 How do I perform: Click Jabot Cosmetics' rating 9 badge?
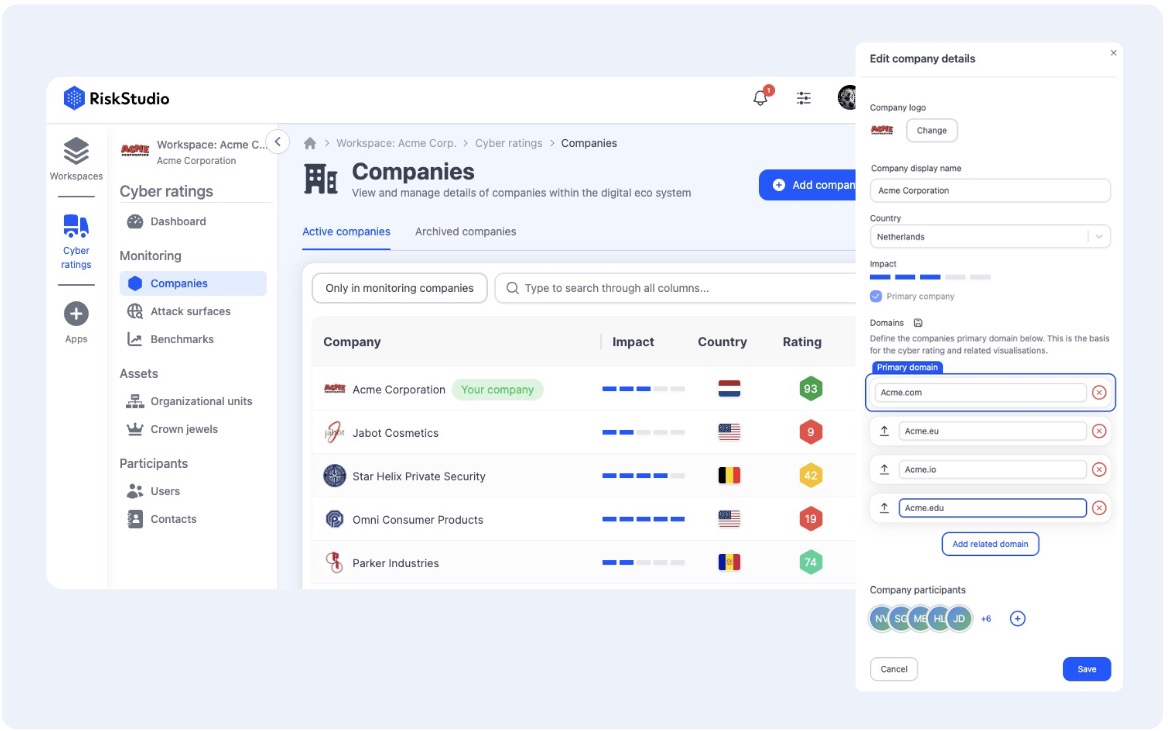(810, 432)
